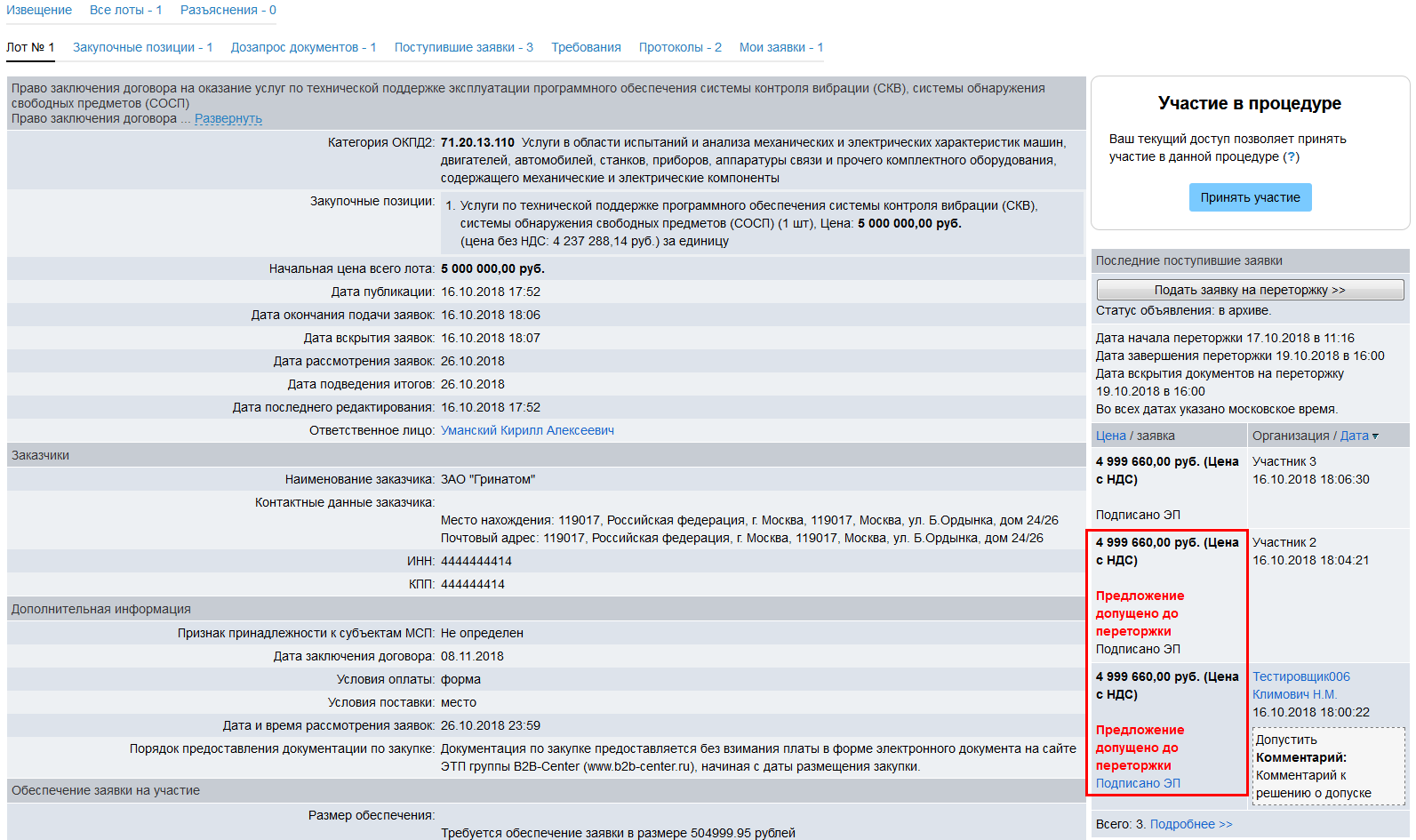This screenshot has width=1416, height=840.
Task: Open Подробнее >> link for all bids
Action: point(1191,824)
